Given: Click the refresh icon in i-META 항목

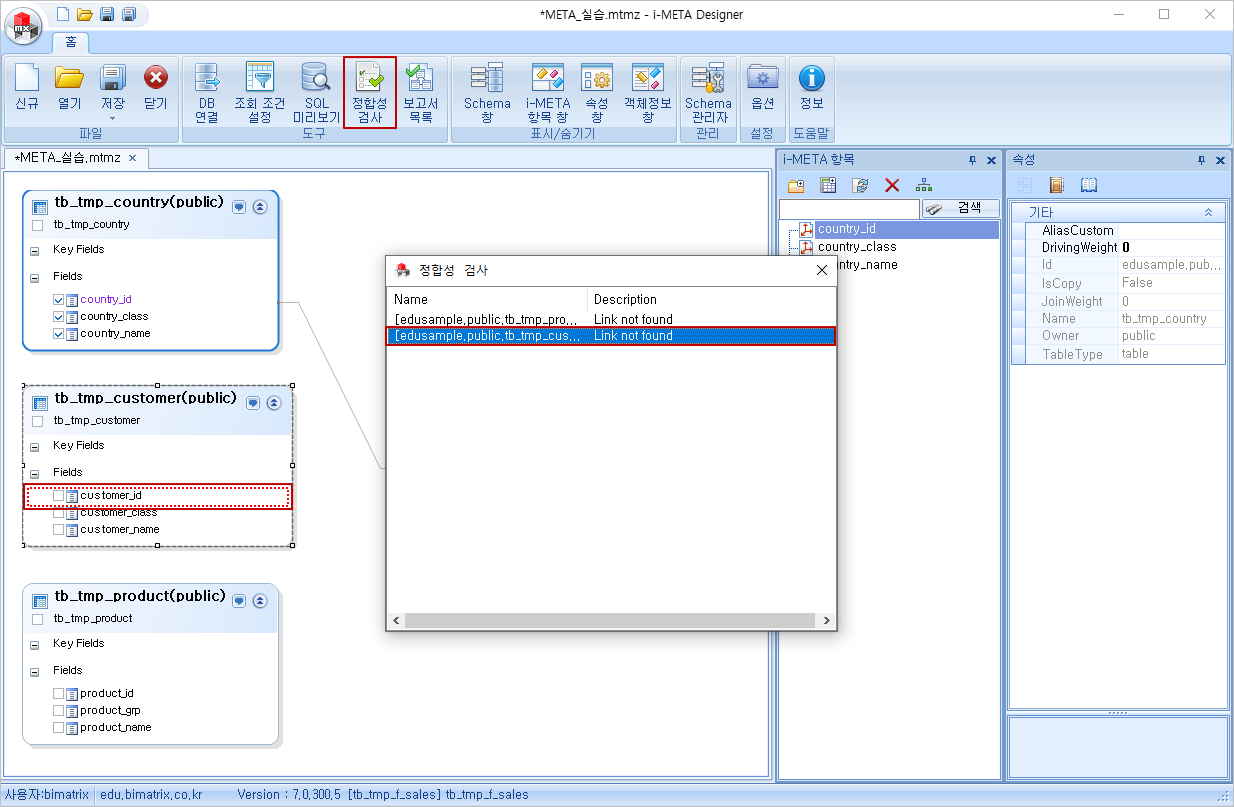Looking at the screenshot, I should [x=860, y=185].
